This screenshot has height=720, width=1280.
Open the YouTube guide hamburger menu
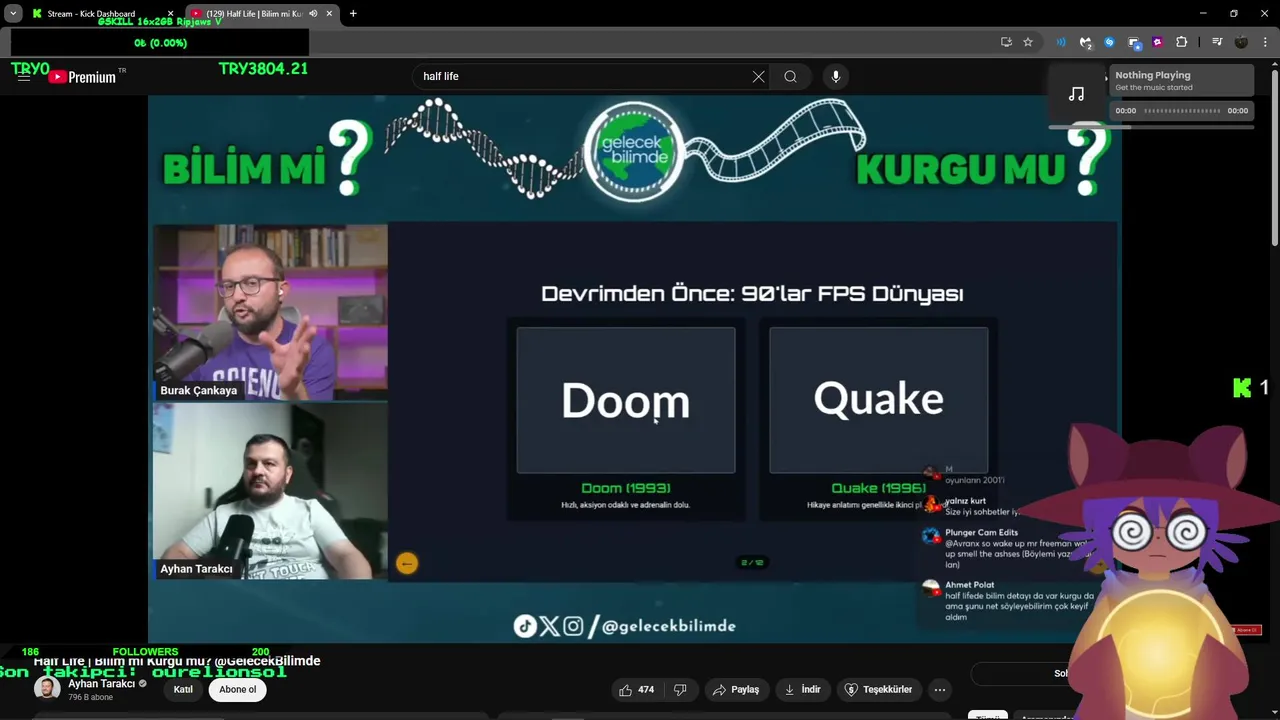tap(23, 76)
